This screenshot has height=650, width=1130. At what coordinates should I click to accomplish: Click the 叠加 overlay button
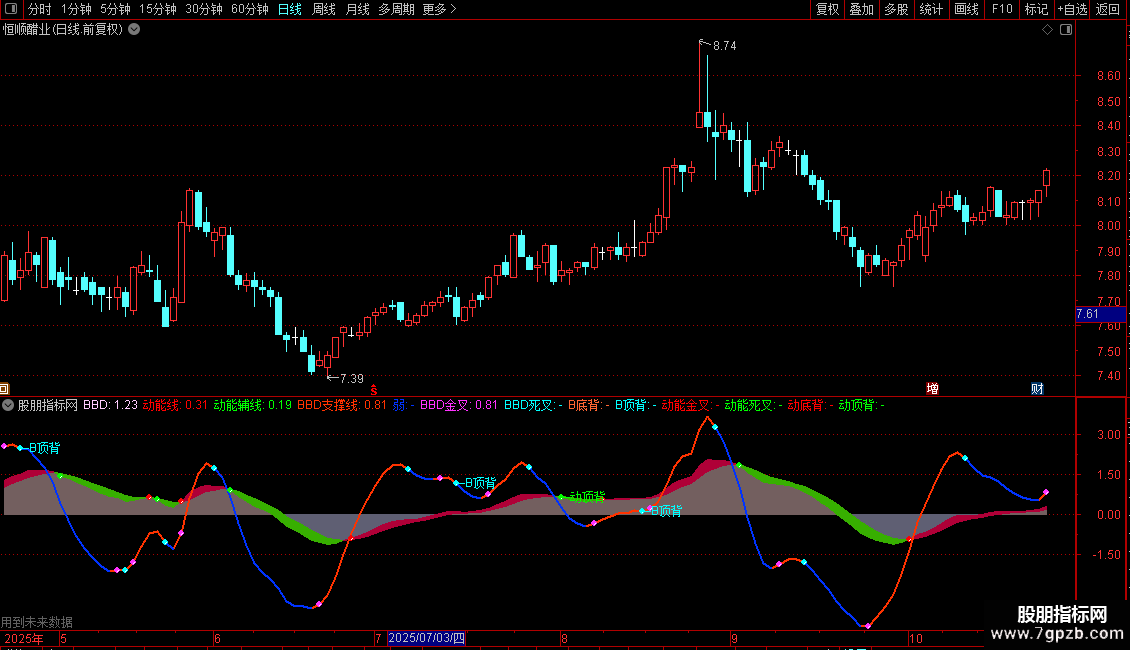point(862,9)
